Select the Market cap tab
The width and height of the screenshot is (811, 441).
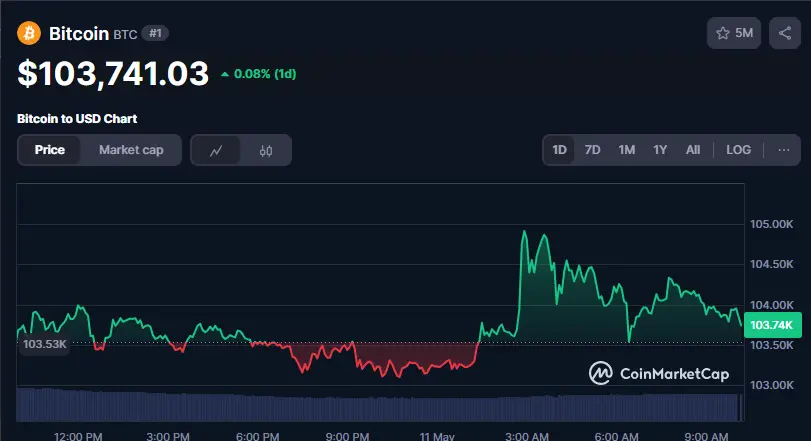tap(131, 150)
